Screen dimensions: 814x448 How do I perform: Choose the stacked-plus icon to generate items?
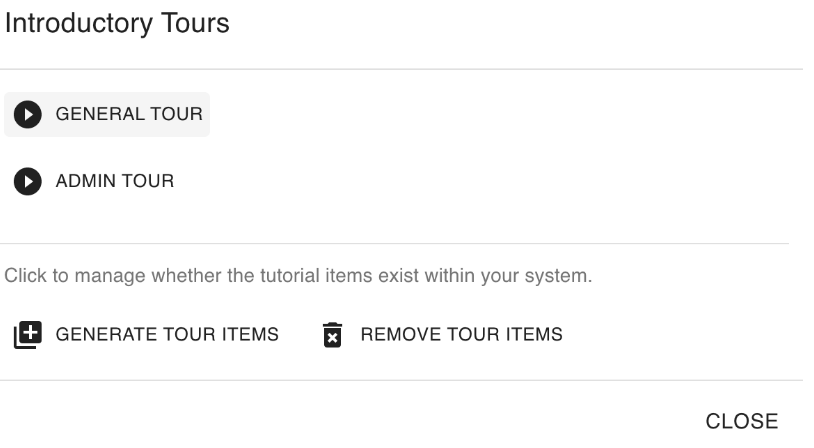tap(27, 335)
